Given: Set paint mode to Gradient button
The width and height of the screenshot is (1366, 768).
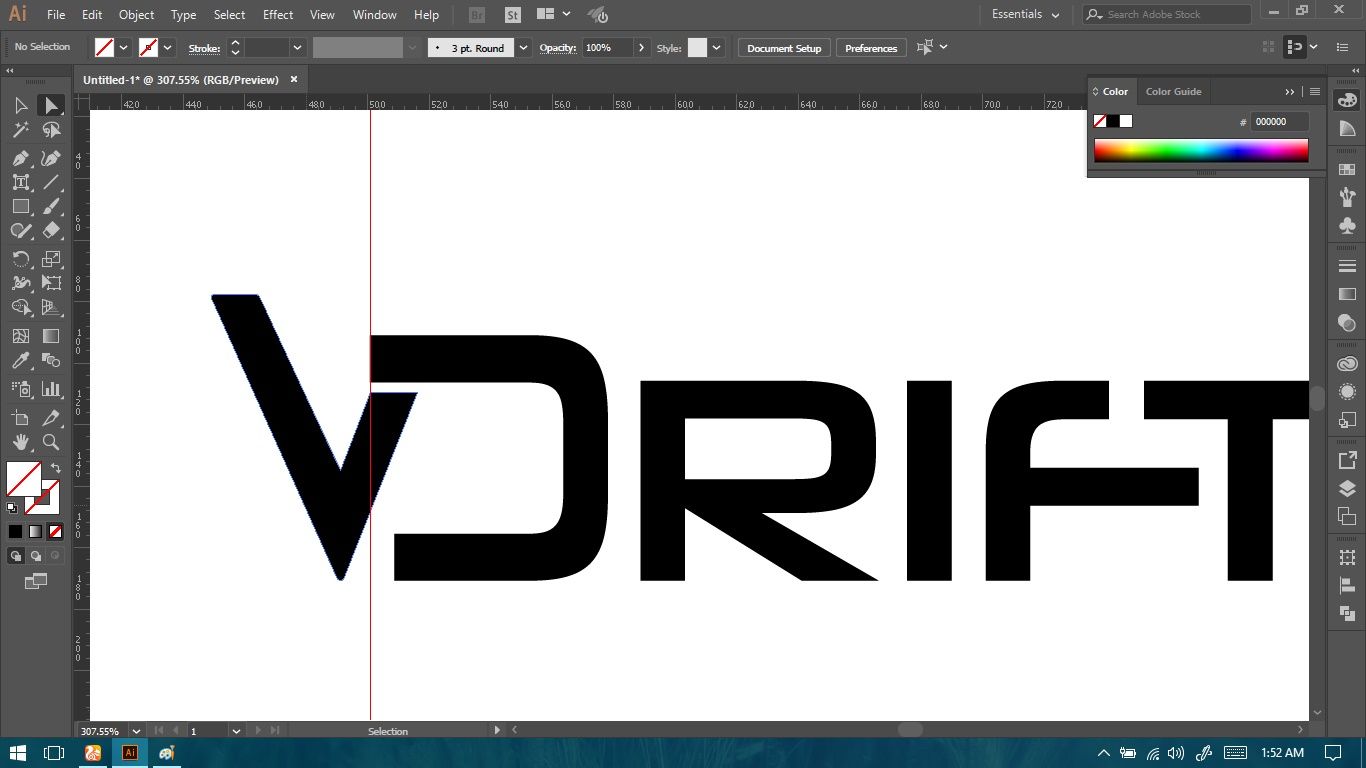Looking at the screenshot, I should [x=35, y=531].
